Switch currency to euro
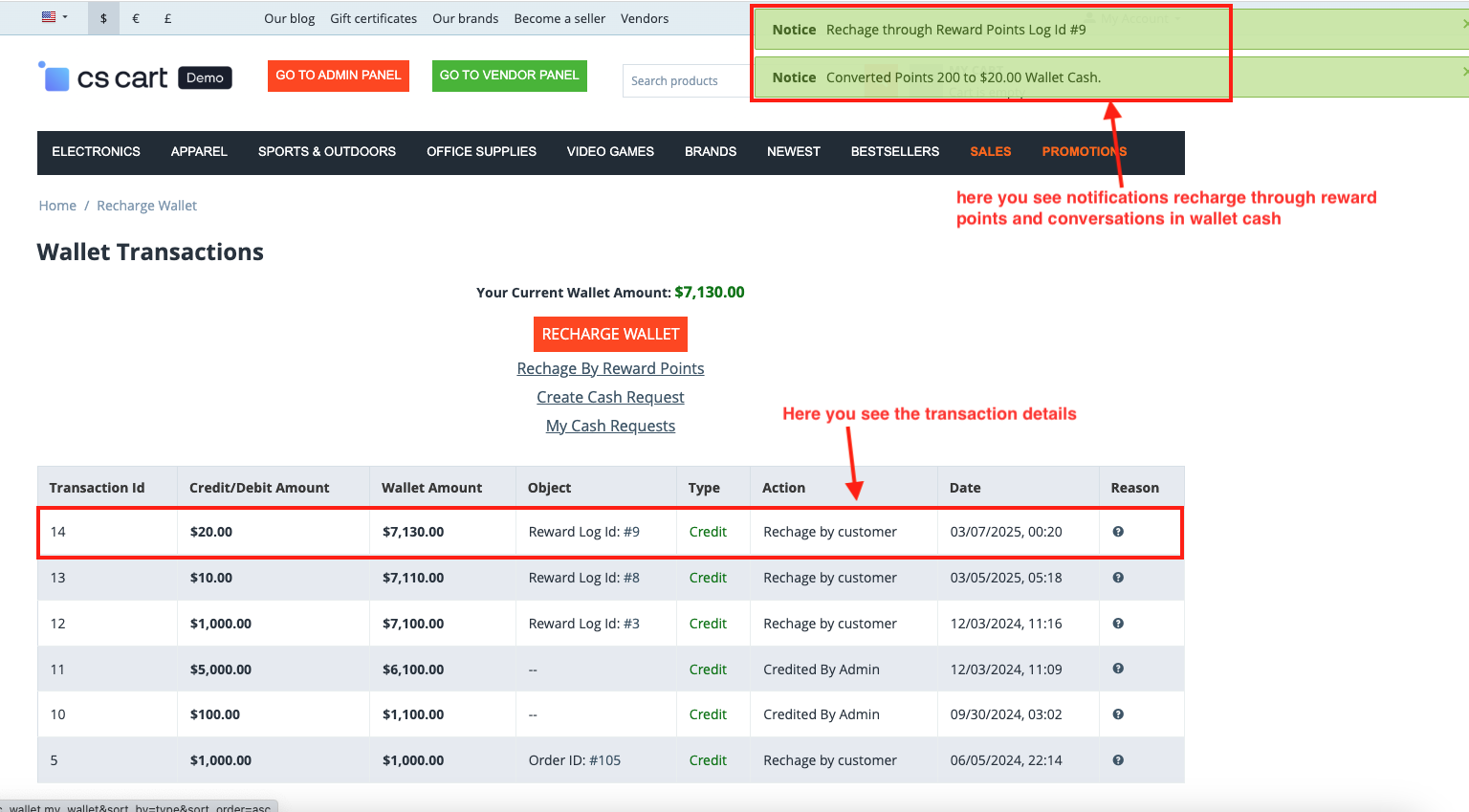 pos(136,18)
